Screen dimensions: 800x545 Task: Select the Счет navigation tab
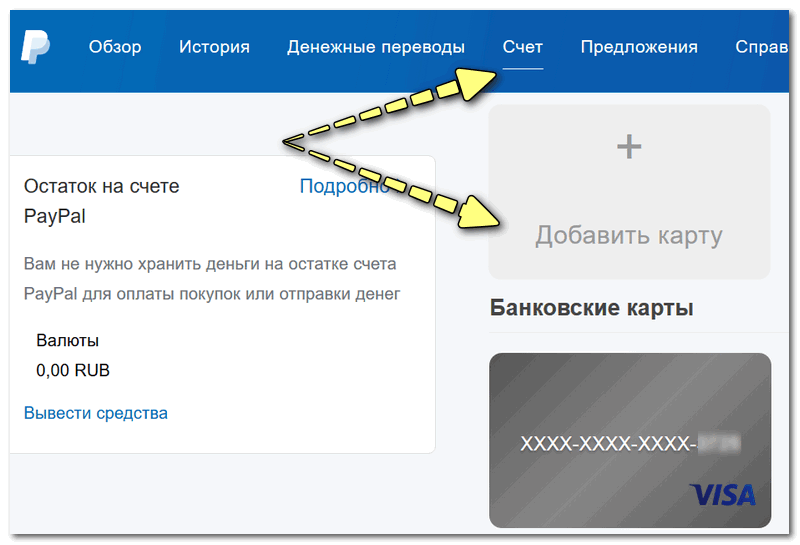[x=522, y=47]
